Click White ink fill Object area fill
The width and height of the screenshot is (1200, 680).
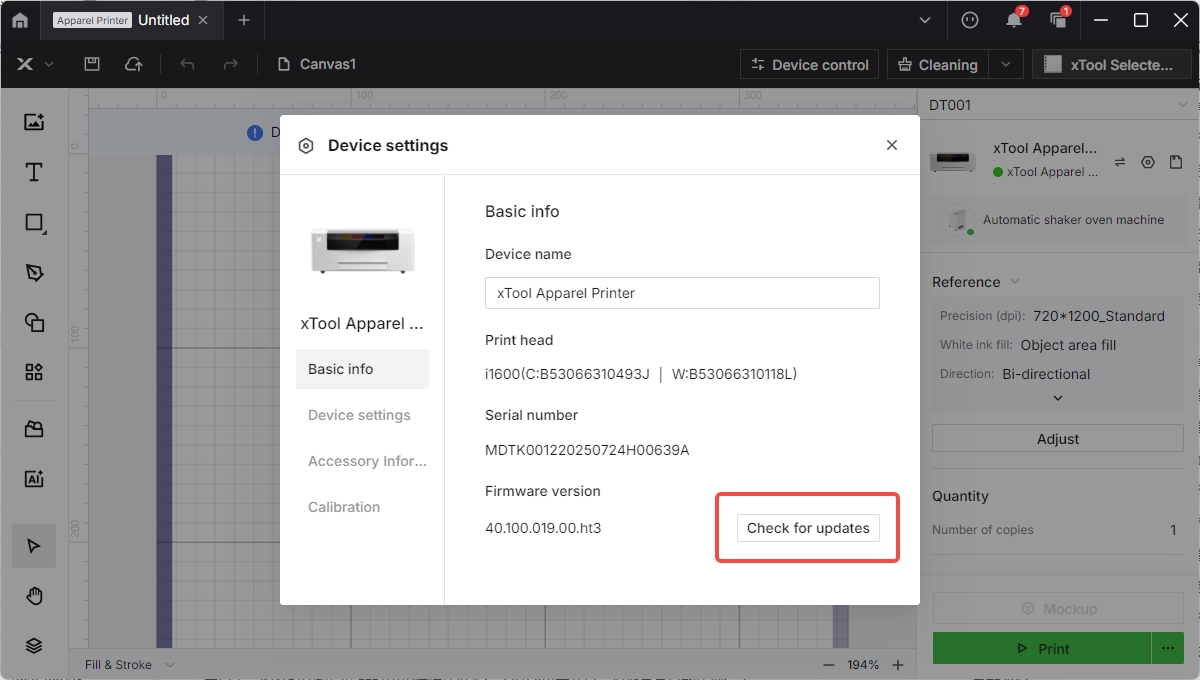coord(1068,345)
